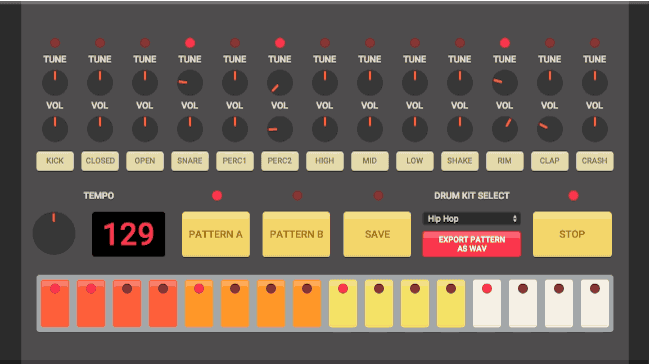
Task: Select the HIGH tom pad
Action: (x=325, y=161)
